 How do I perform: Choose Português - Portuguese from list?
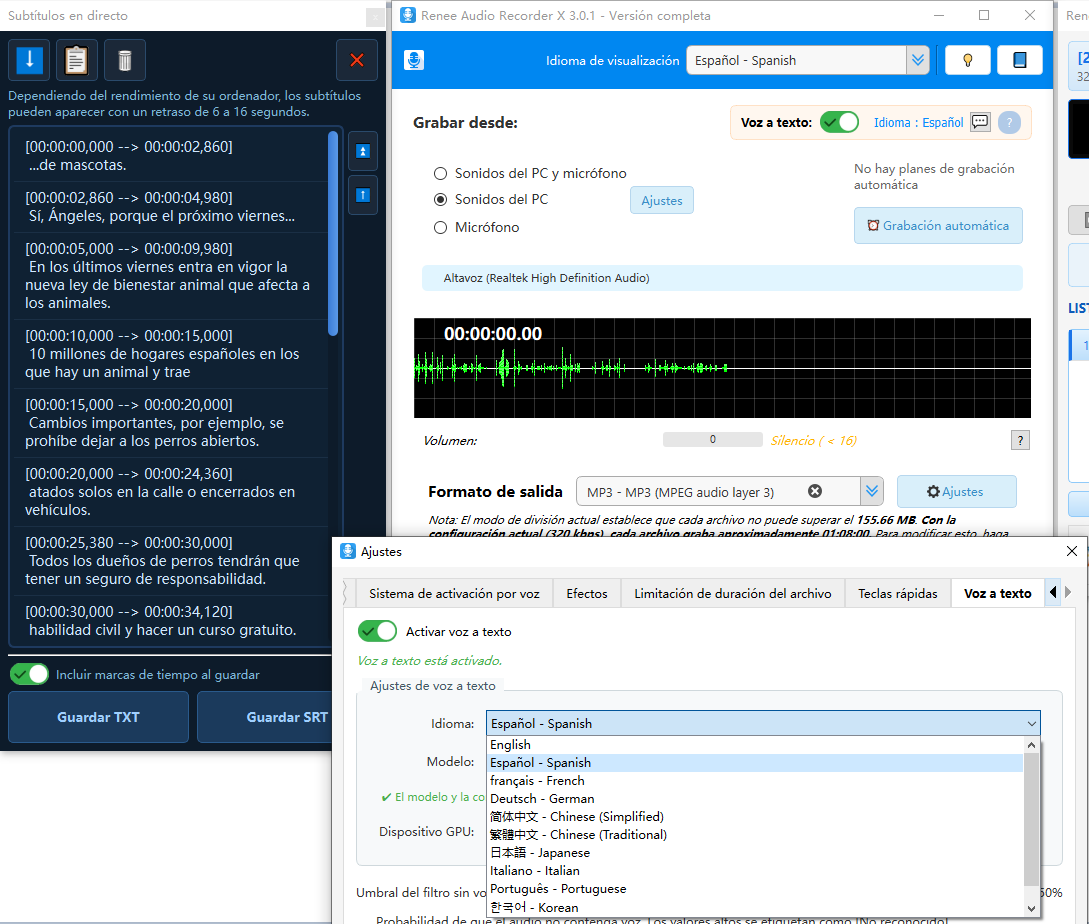pyautogui.click(x=755, y=889)
